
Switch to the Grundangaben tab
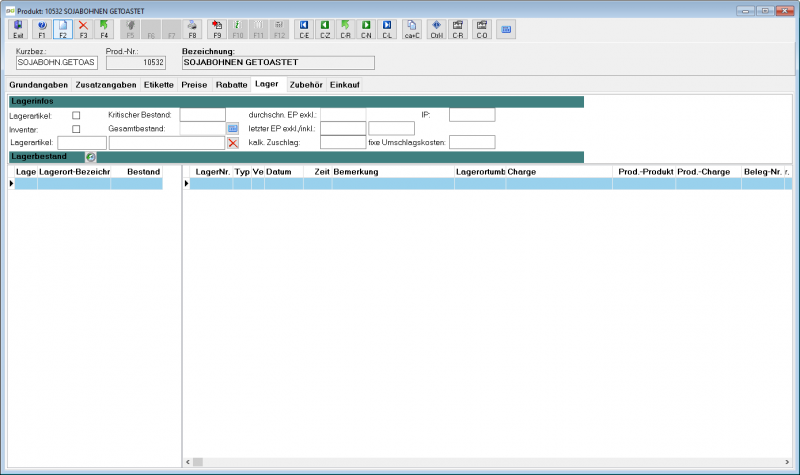pyautogui.click(x=39, y=85)
